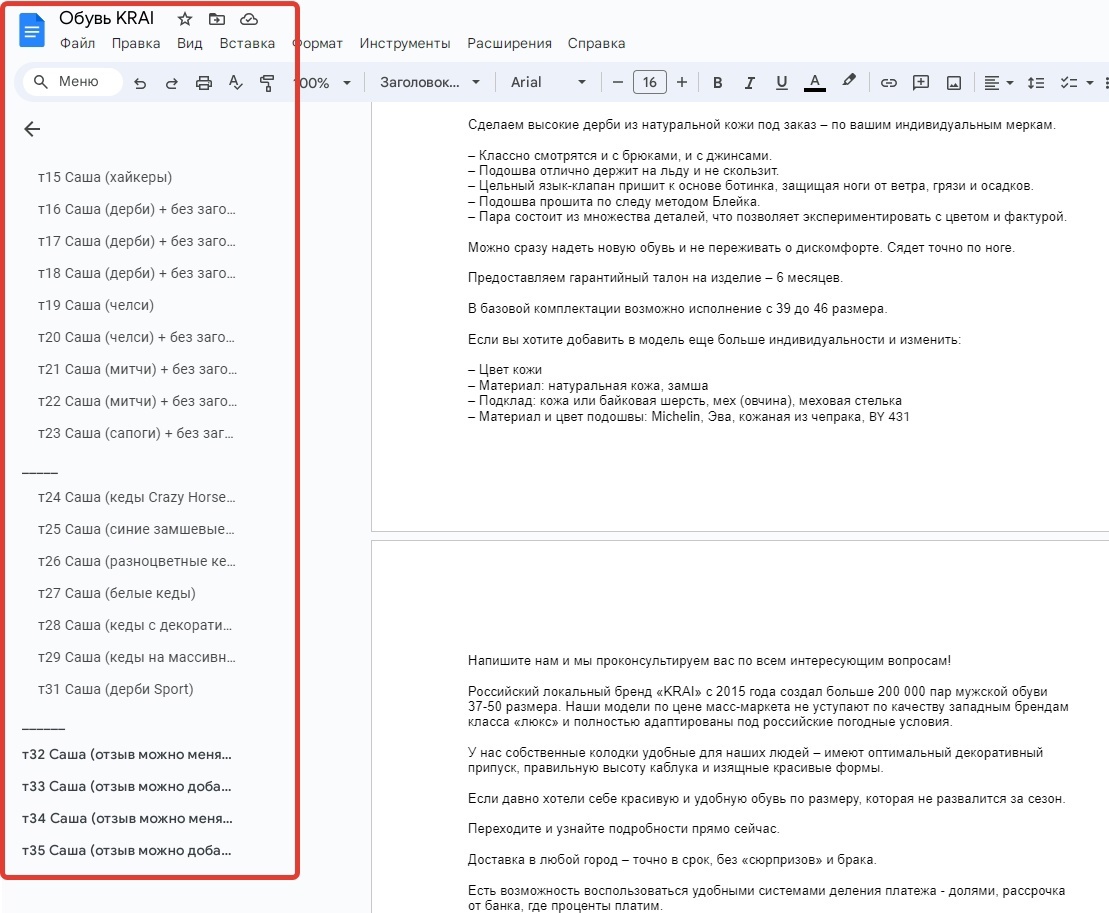1109x913 pixels.
Task: Go to outline item т22 Саша (митчи)
Action: 137,401
